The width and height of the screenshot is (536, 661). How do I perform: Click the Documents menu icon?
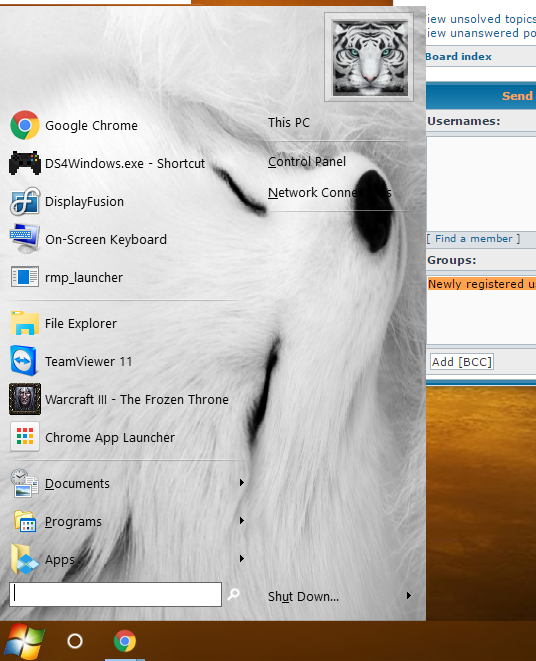25,484
